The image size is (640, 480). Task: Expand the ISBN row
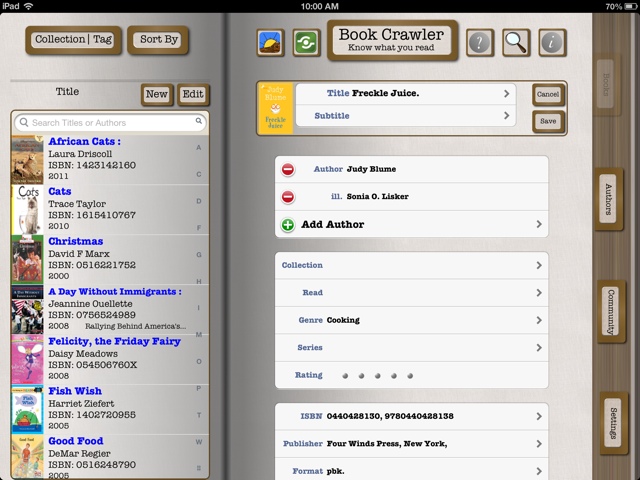[411, 416]
